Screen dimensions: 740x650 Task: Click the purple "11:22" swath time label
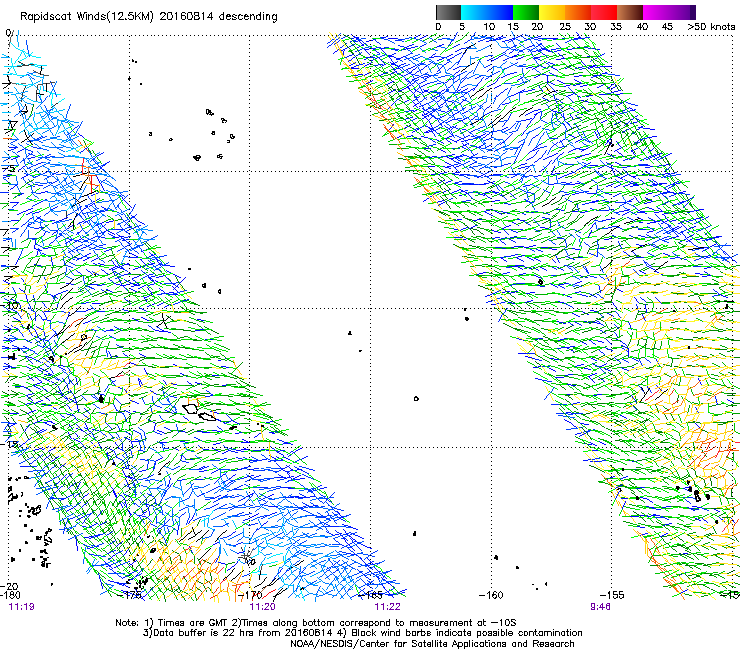387,607
